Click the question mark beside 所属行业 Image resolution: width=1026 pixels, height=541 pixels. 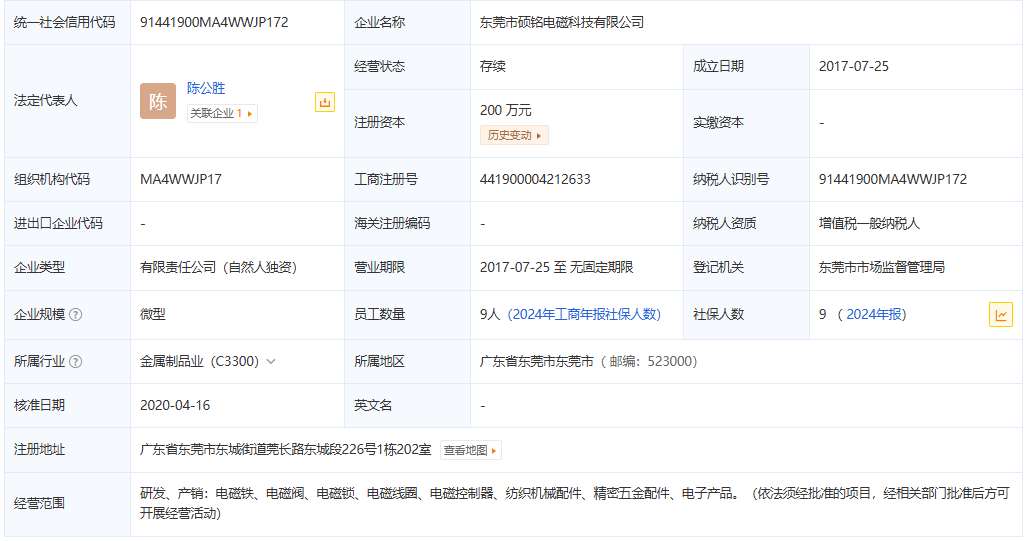coord(76,362)
